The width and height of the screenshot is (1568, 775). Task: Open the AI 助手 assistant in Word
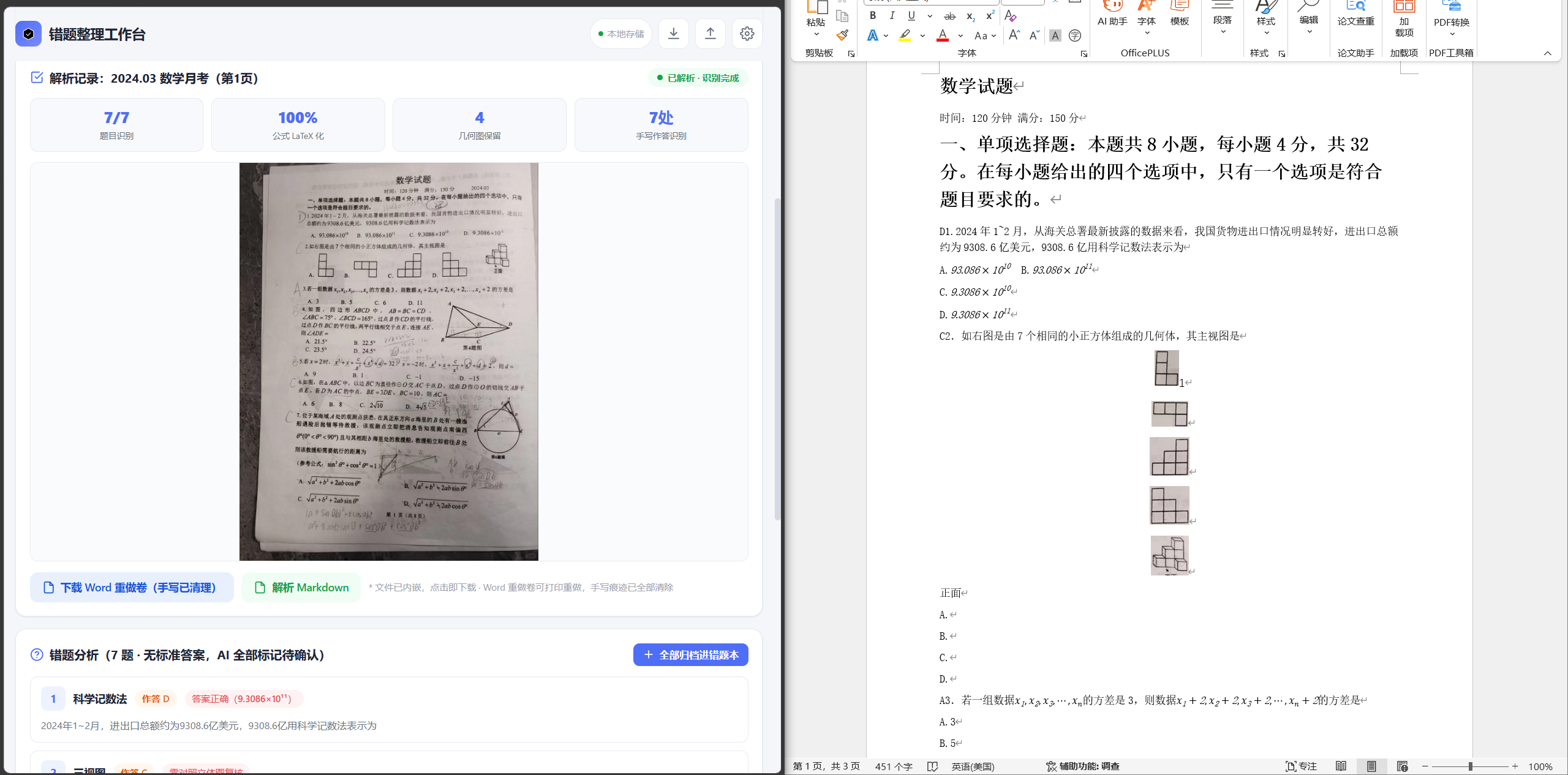click(1112, 13)
